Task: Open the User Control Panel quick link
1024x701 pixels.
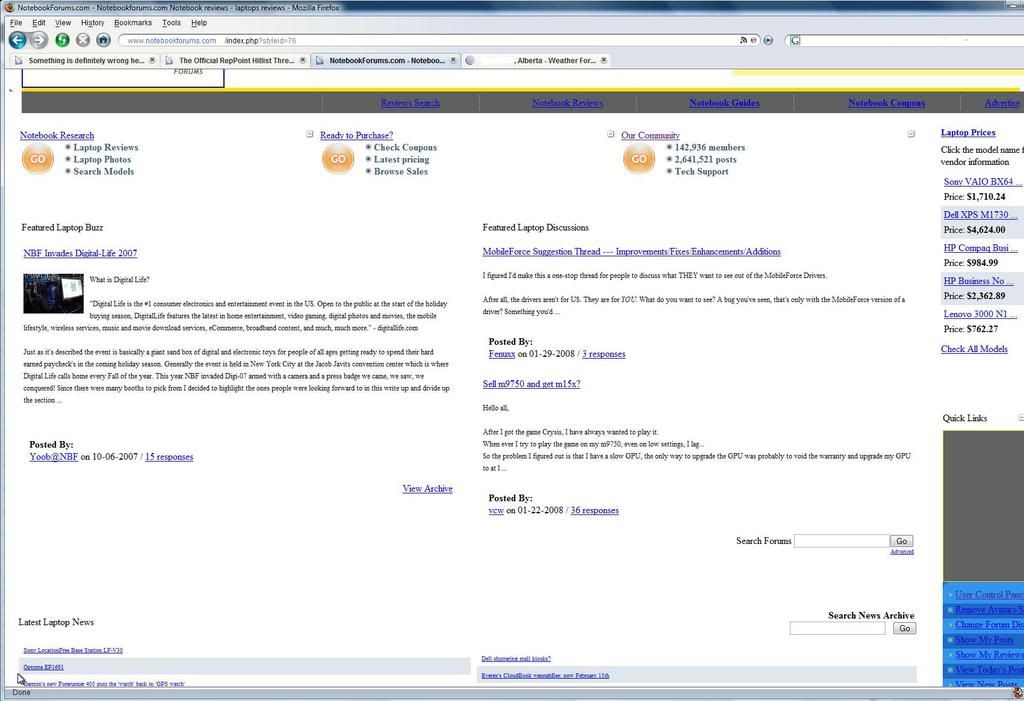Action: [989, 595]
